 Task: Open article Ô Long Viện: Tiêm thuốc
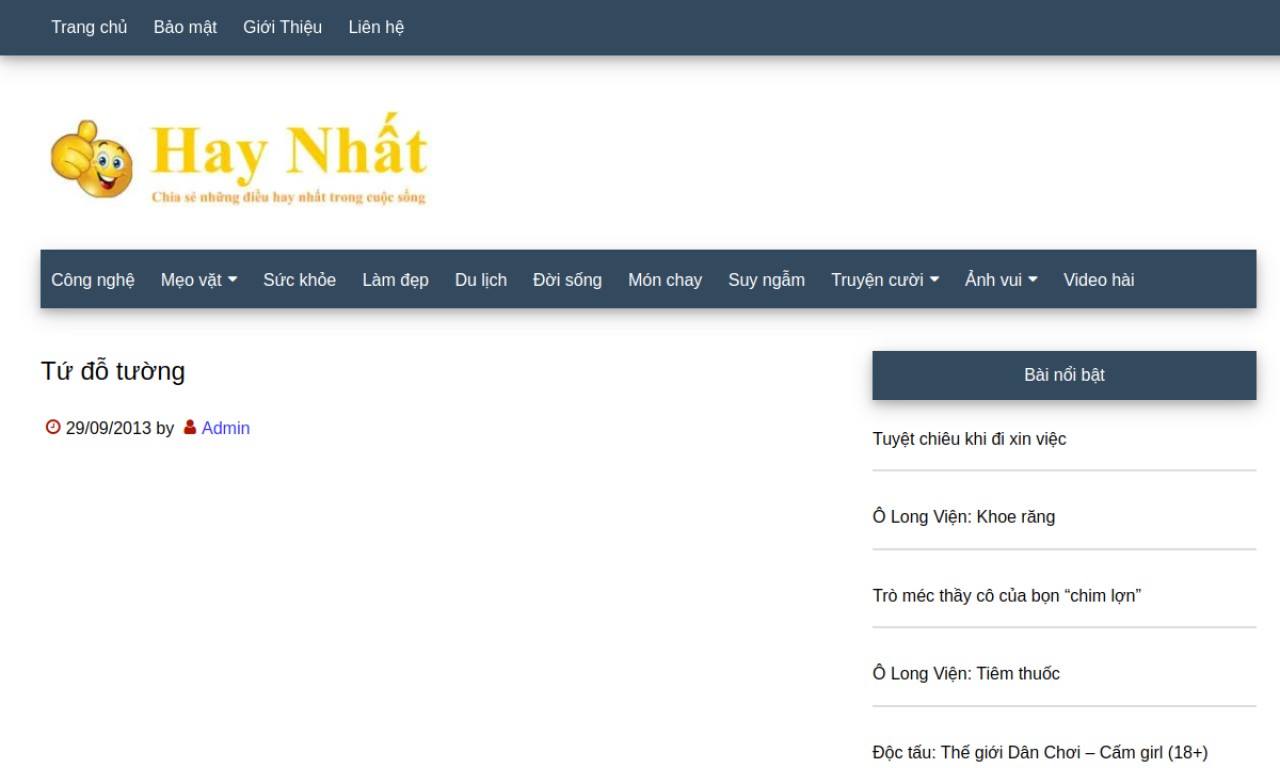966,674
